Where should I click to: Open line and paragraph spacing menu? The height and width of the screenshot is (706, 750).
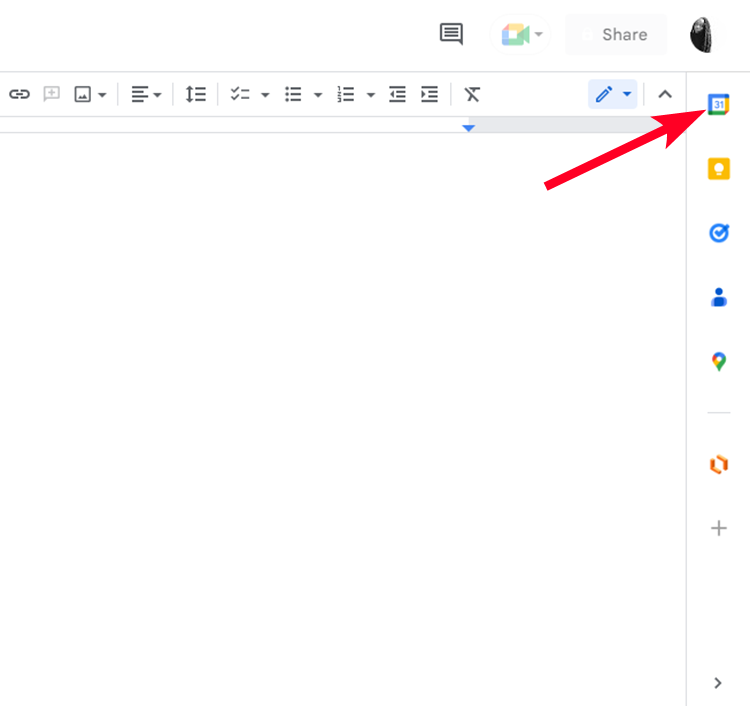195,94
